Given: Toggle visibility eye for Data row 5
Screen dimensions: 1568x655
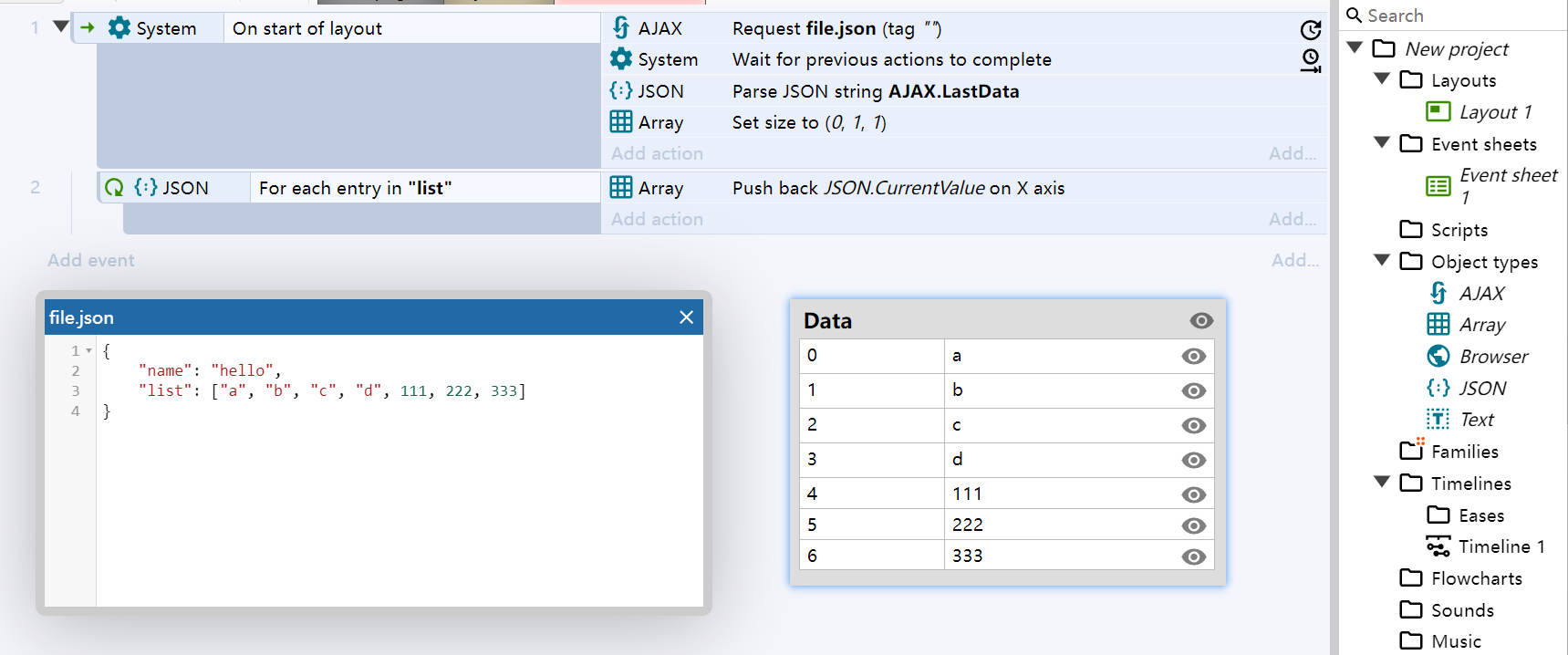Looking at the screenshot, I should pyautogui.click(x=1193, y=525).
